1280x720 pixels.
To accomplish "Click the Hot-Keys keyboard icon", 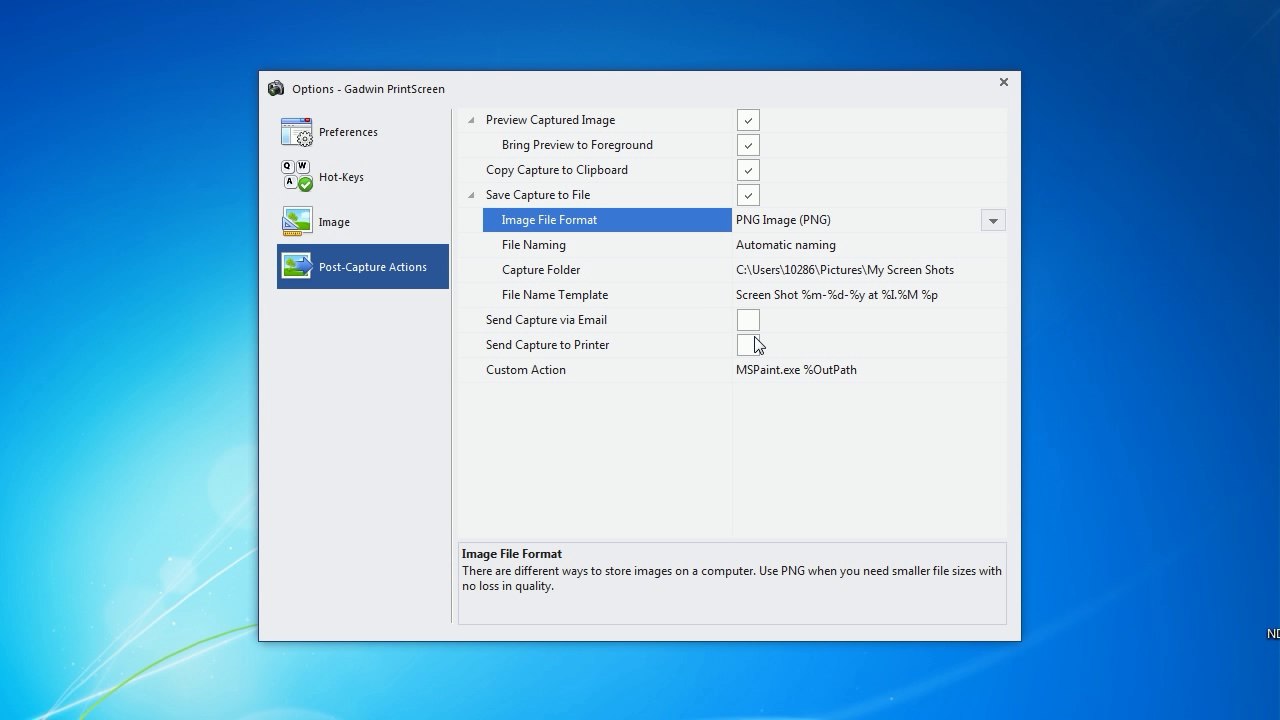I will coord(296,176).
